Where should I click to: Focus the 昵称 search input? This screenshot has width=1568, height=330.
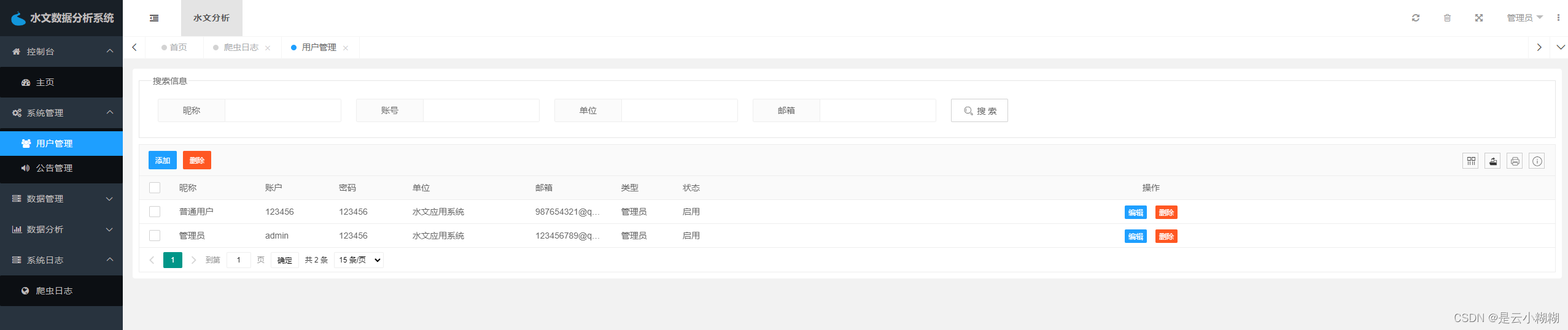click(x=283, y=110)
